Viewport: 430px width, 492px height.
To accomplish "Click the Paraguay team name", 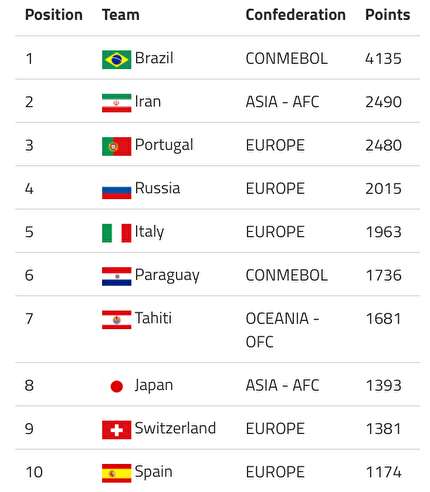I will 167,276.
